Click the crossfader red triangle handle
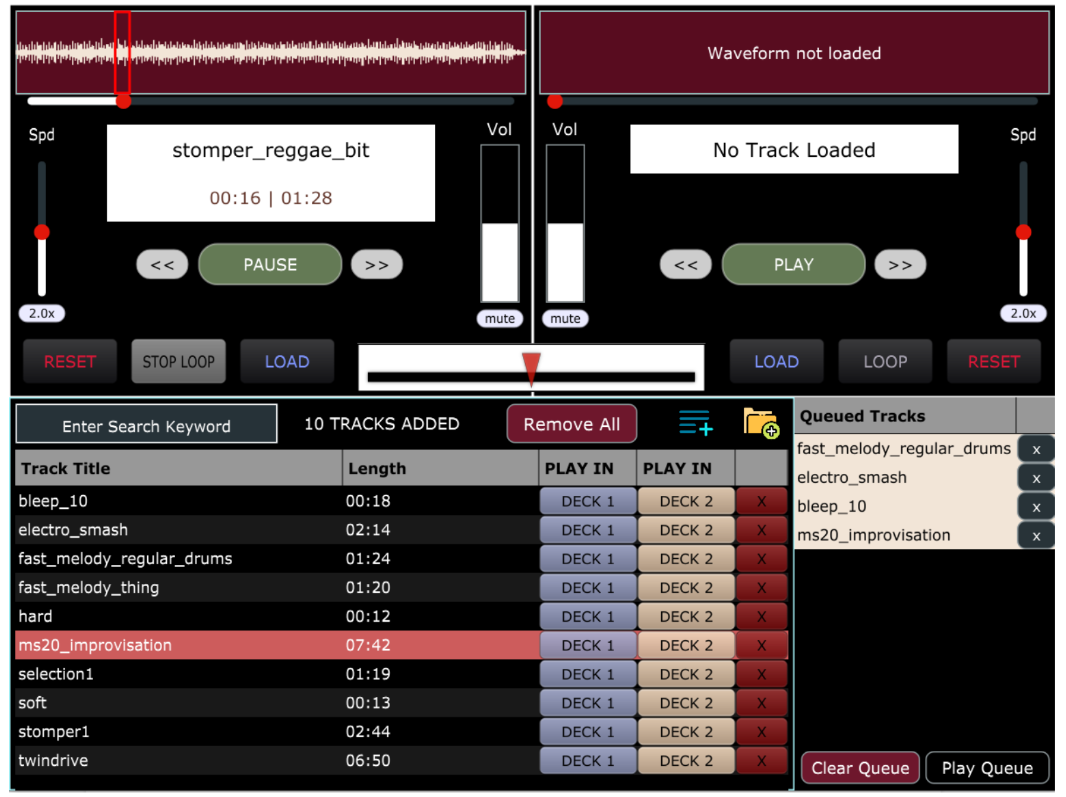Screen dimensions: 1066x797 pos(531,369)
